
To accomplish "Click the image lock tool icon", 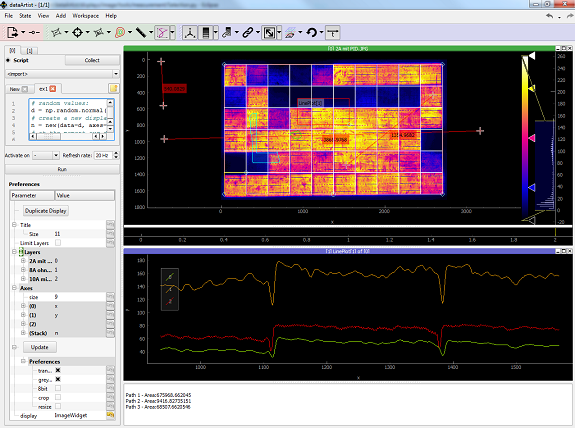I will coord(227,32).
